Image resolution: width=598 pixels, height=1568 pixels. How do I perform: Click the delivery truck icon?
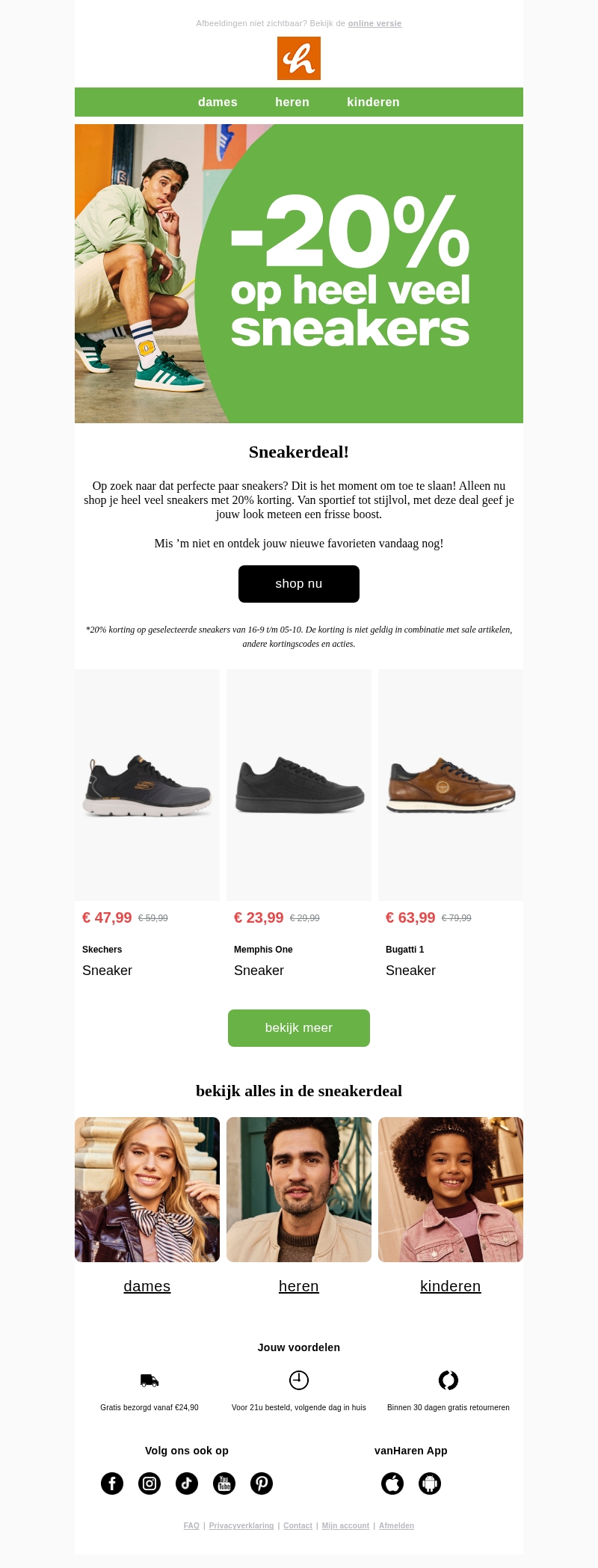point(149,1380)
